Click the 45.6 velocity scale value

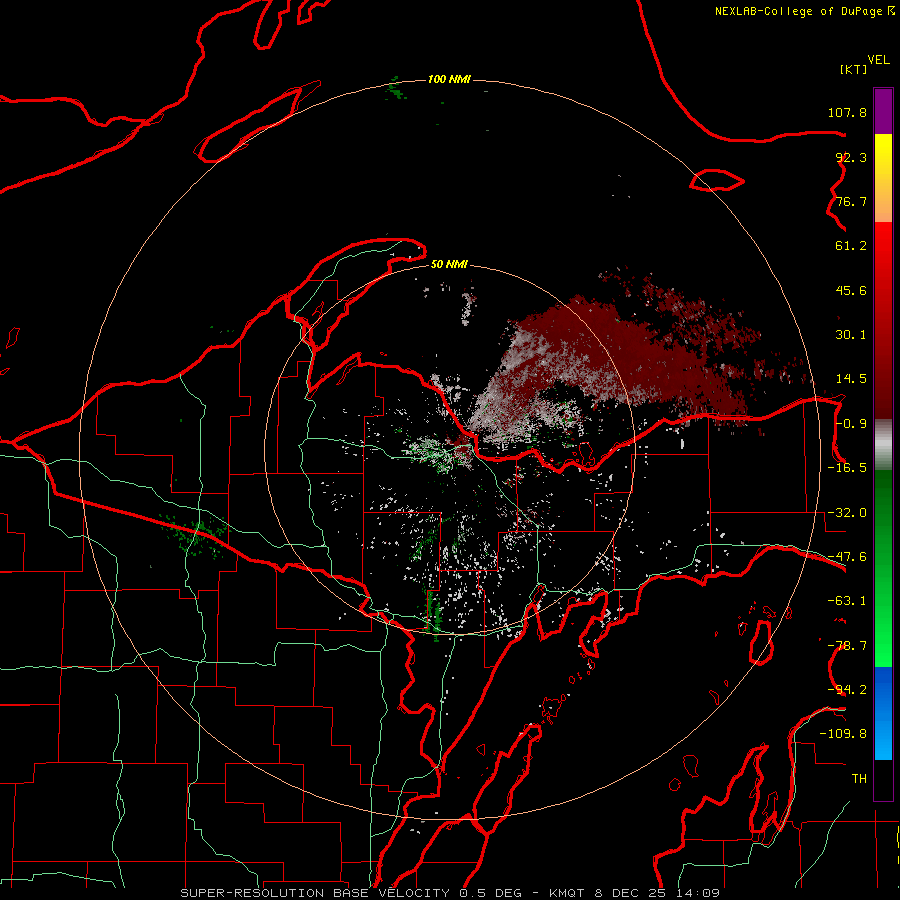click(x=851, y=290)
